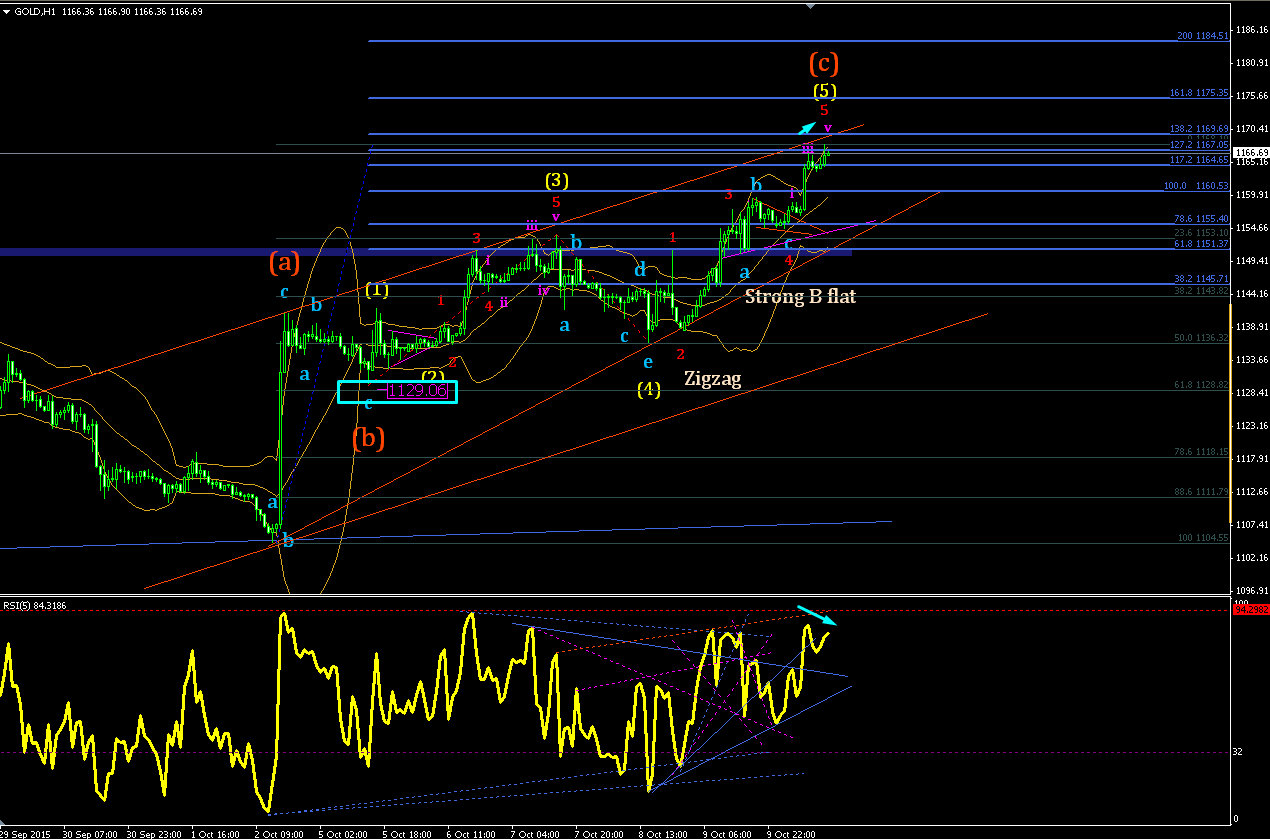
Task: Select the yellow (4) wave label
Action: click(649, 389)
